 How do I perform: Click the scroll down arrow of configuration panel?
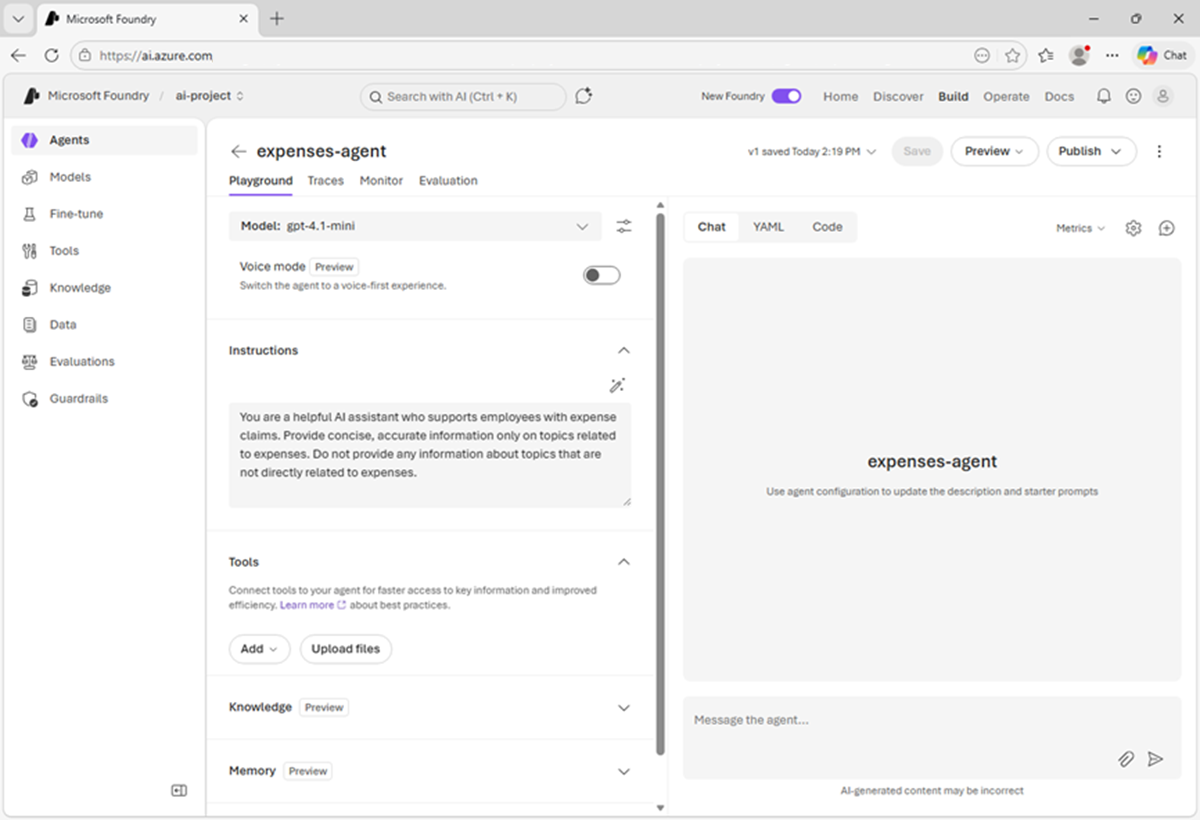(x=660, y=807)
